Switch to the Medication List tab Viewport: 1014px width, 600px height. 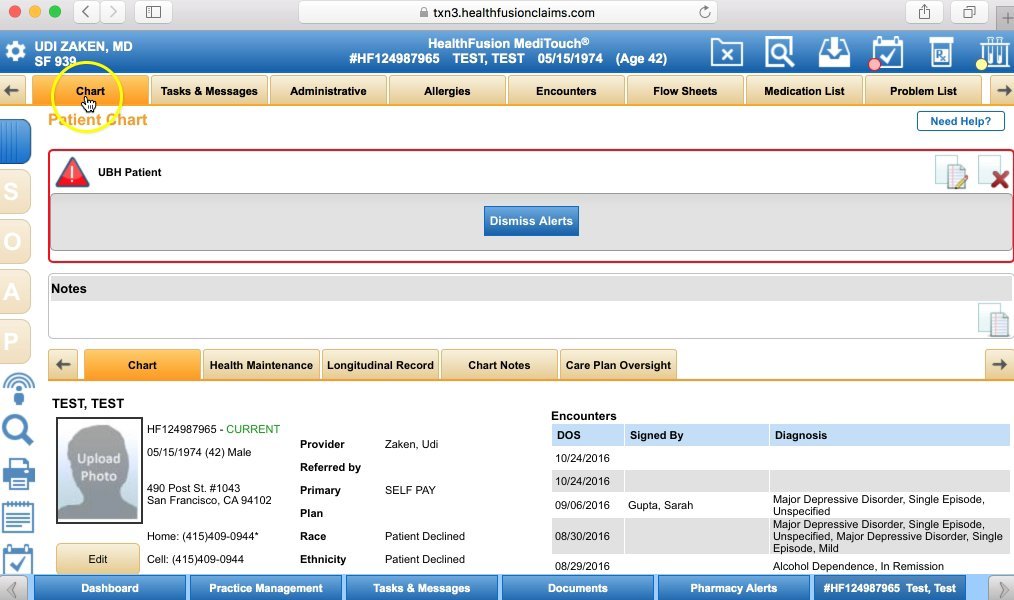804,91
